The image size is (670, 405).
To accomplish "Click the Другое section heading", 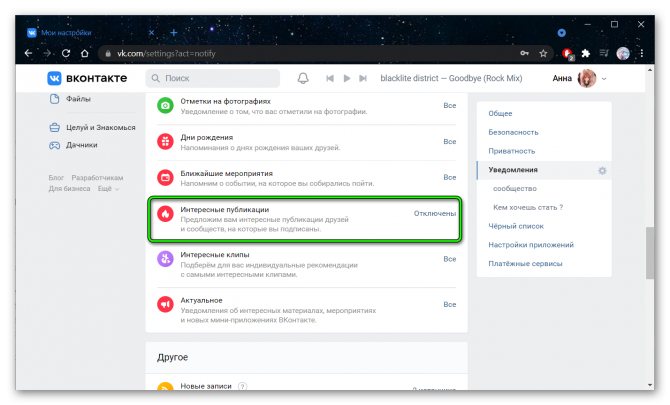I will click(x=172, y=357).
